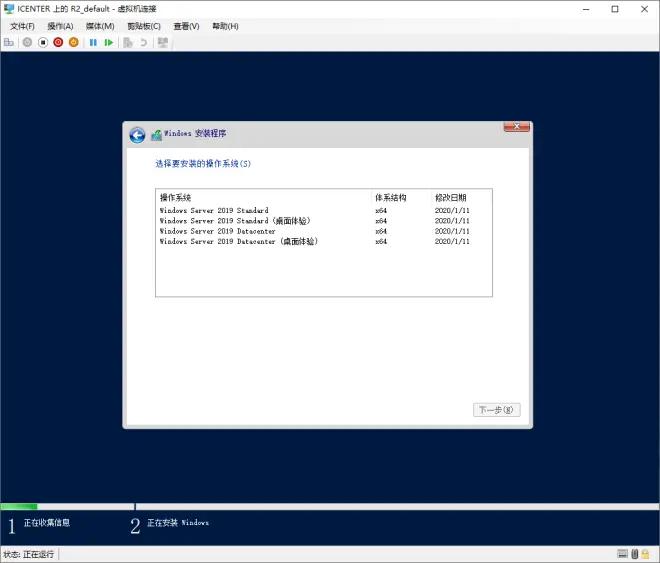Screen dimensions: 660x563
Task: Click the mouse icon in the status bar
Action: tap(635, 554)
